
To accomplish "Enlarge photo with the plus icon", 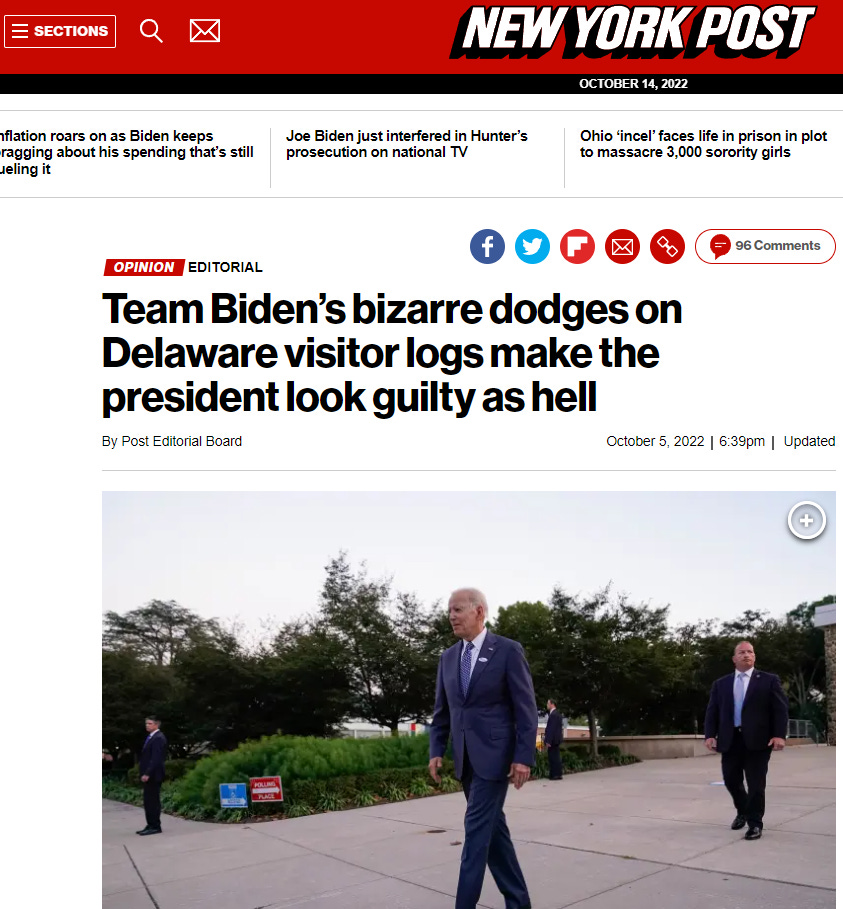I will coord(806,521).
